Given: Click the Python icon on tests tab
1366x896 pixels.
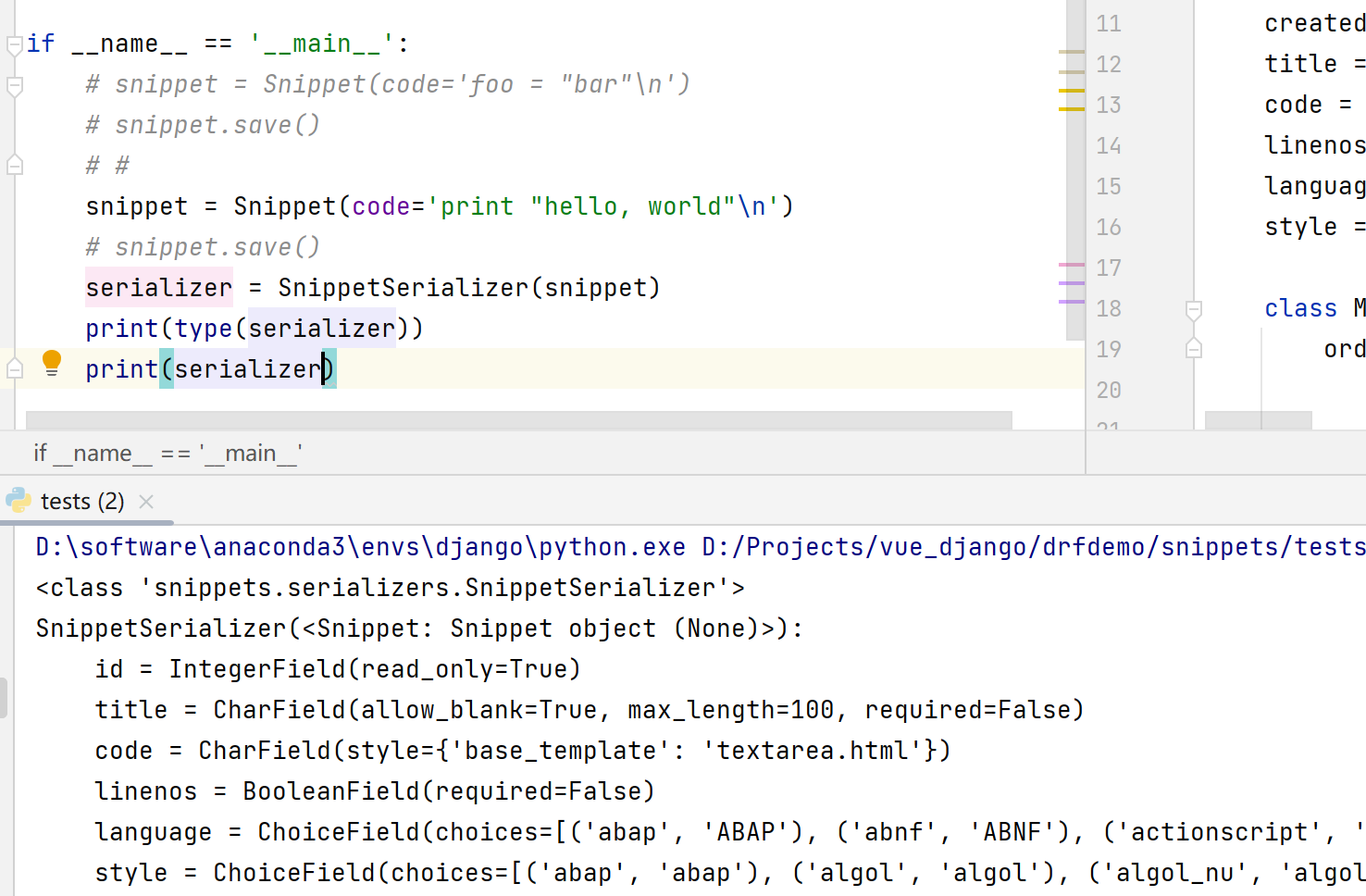Looking at the screenshot, I should pos(19,501).
